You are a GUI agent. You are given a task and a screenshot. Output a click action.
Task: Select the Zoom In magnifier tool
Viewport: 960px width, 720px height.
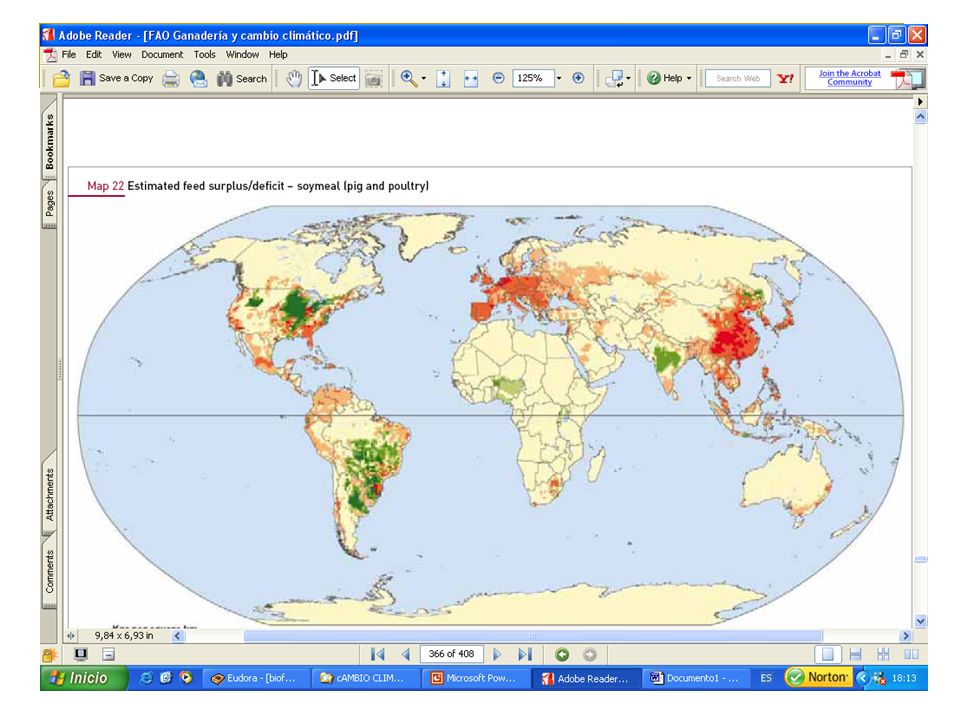408,78
